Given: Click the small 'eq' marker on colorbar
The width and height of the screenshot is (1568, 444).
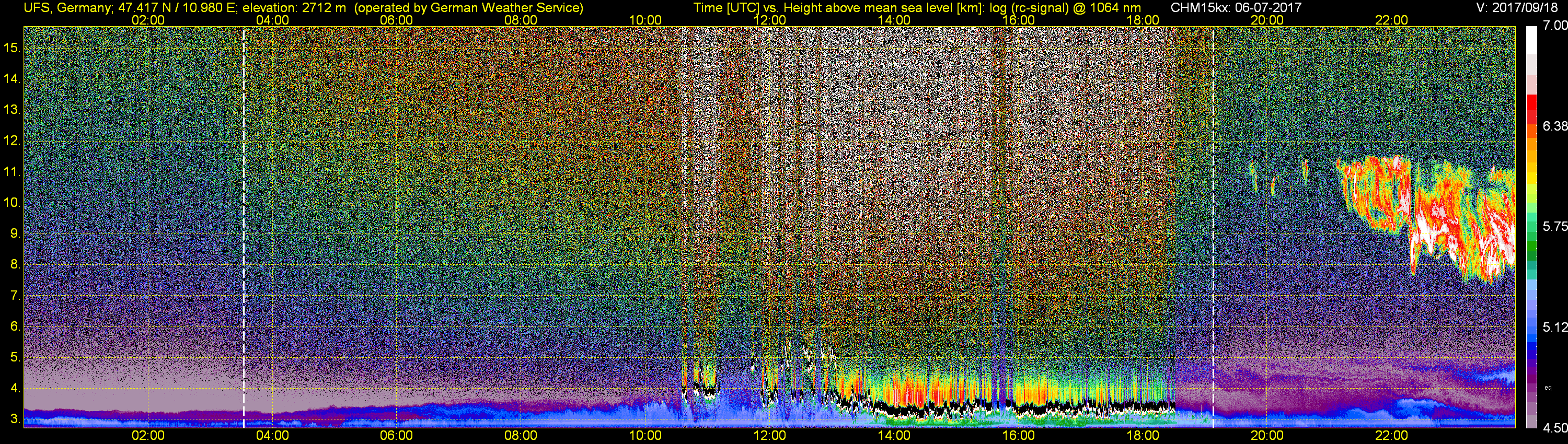Looking at the screenshot, I should 1548,388.
